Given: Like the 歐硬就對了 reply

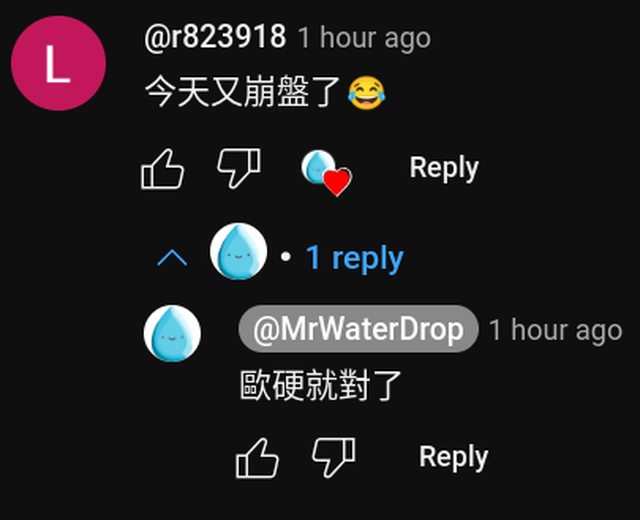Looking at the screenshot, I should [x=257, y=458].
